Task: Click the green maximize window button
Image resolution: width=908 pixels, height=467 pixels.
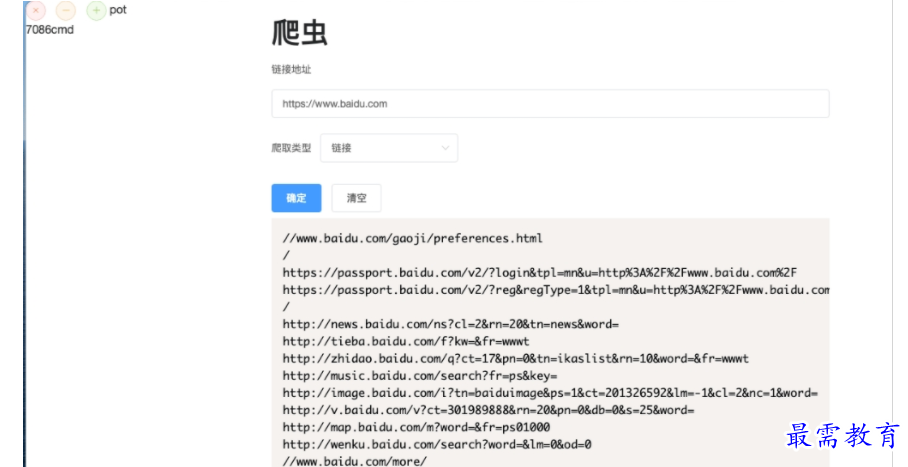Action: (96, 10)
